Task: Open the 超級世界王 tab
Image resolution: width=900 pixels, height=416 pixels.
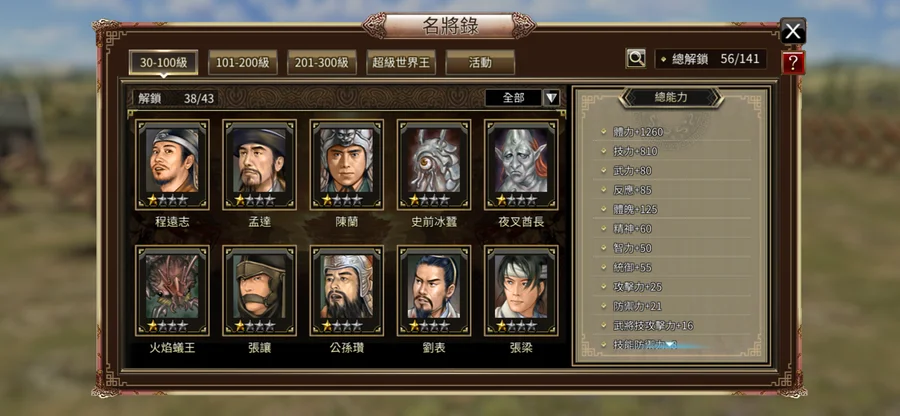Action: tap(401, 63)
